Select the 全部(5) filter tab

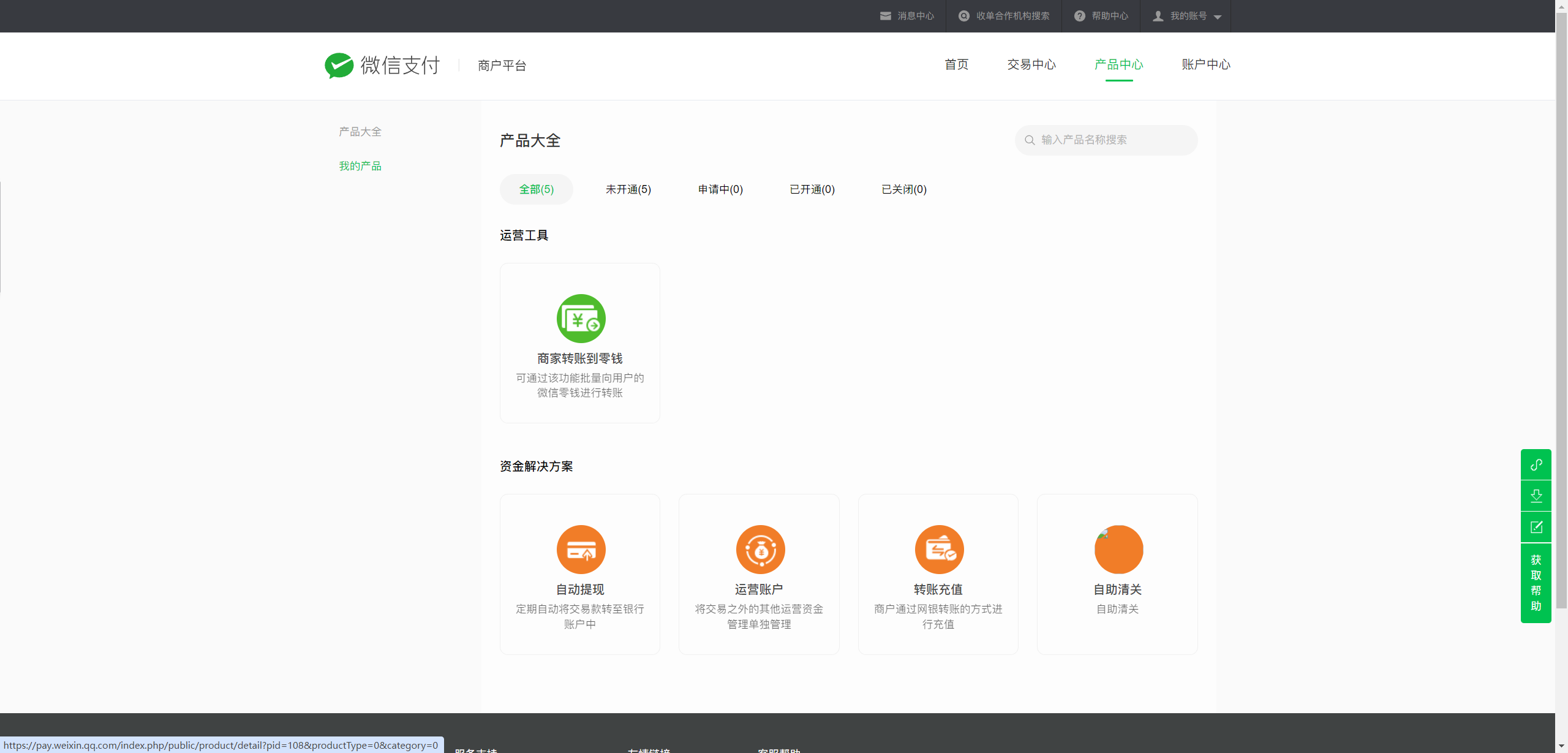tap(537, 189)
